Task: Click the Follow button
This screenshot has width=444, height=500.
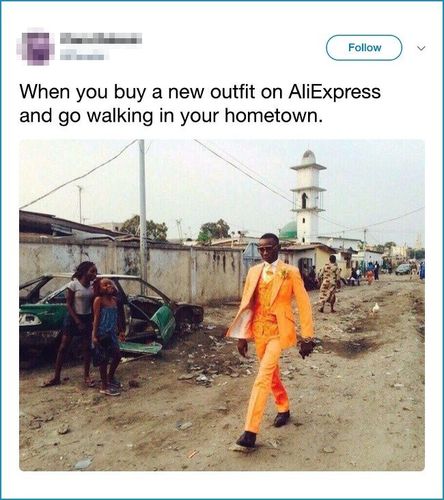Action: [364, 48]
